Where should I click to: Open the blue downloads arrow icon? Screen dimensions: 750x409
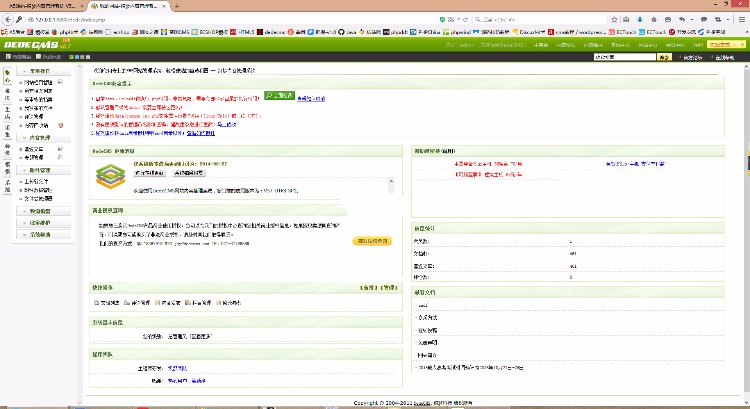(x=640, y=20)
